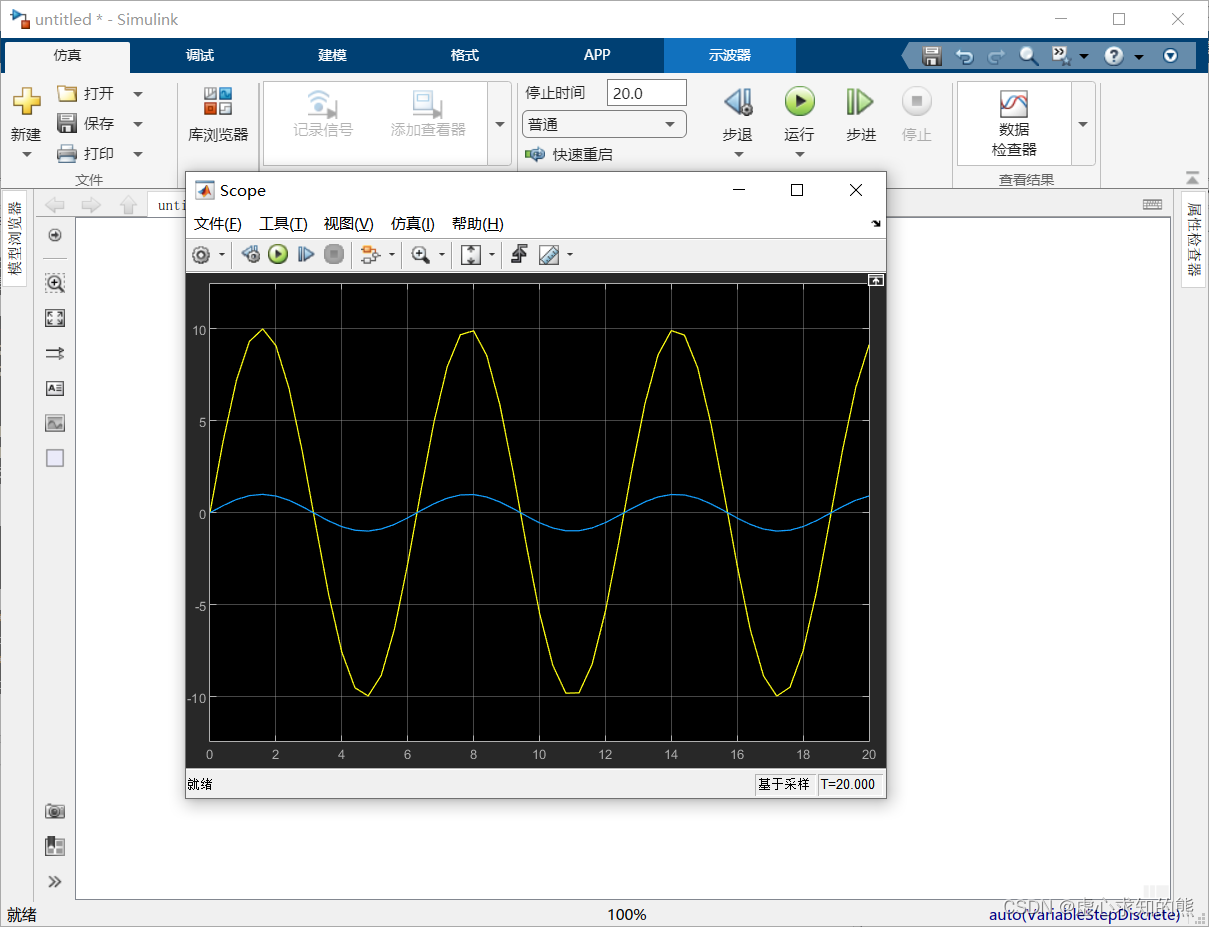
Task: Click the Scope cursor measurements ruler icon
Action: coord(549,255)
